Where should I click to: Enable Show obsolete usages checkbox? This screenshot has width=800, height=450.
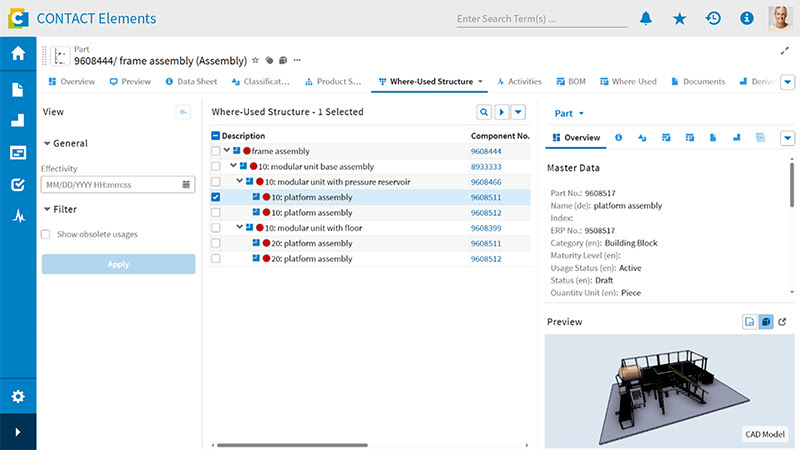46,234
